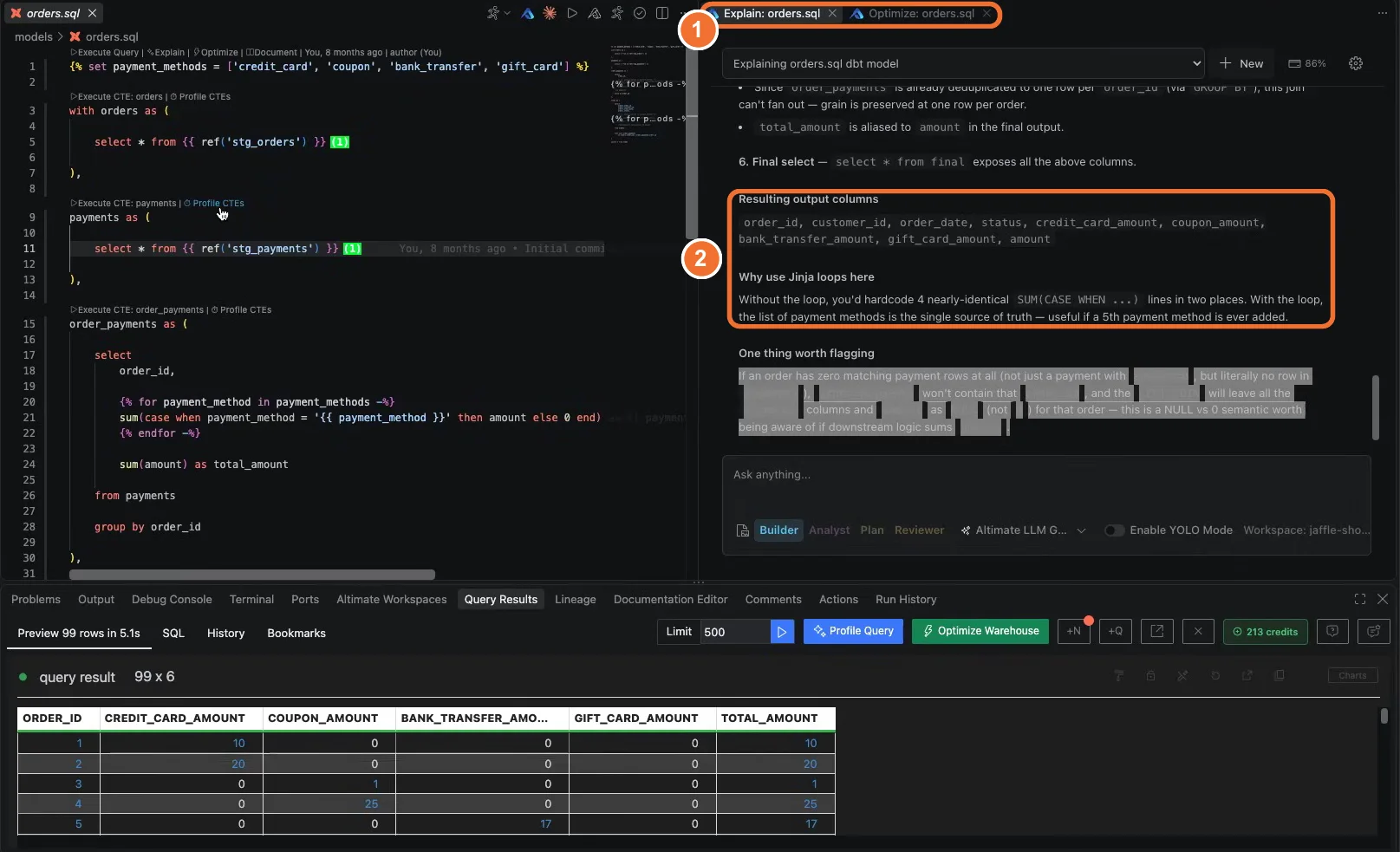Click the lock icon in results toolbar
Image resolution: width=1400 pixels, height=852 pixels.
click(x=1150, y=675)
